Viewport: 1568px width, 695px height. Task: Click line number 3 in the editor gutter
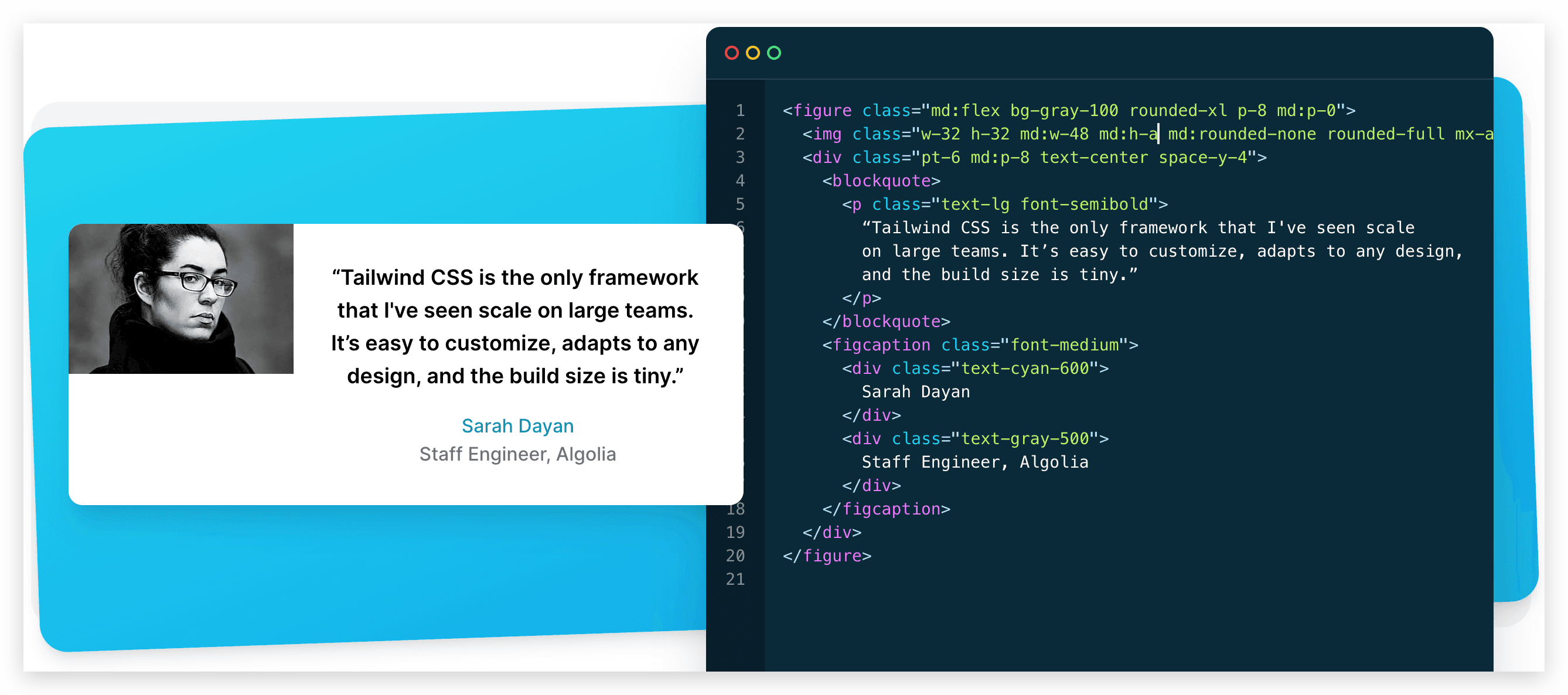[740, 157]
